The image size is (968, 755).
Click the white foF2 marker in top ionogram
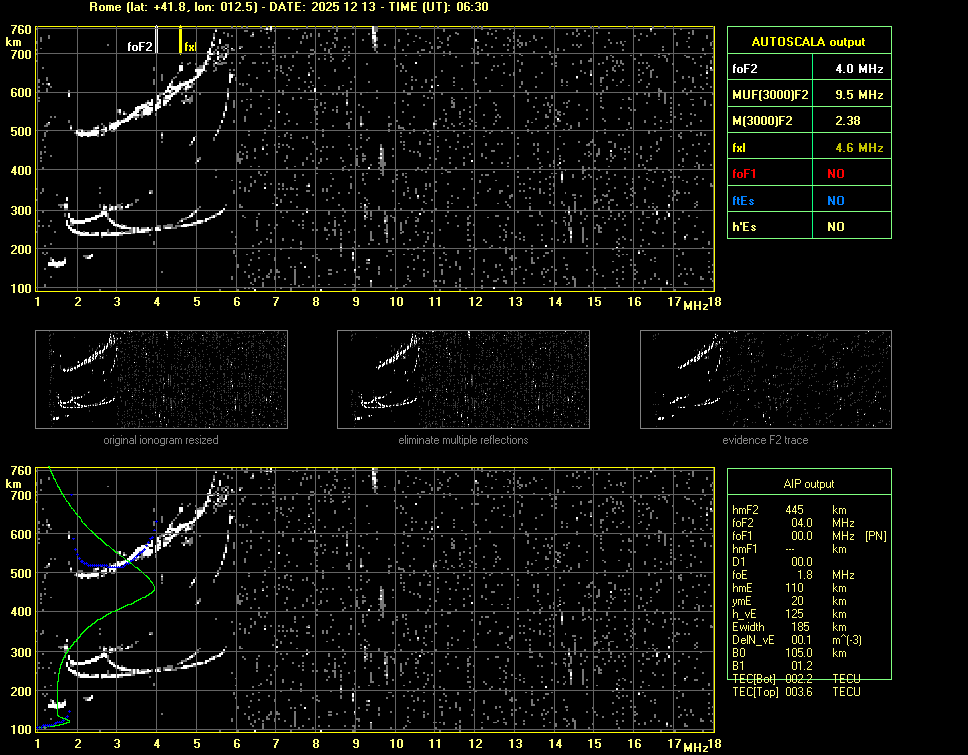pos(141,46)
